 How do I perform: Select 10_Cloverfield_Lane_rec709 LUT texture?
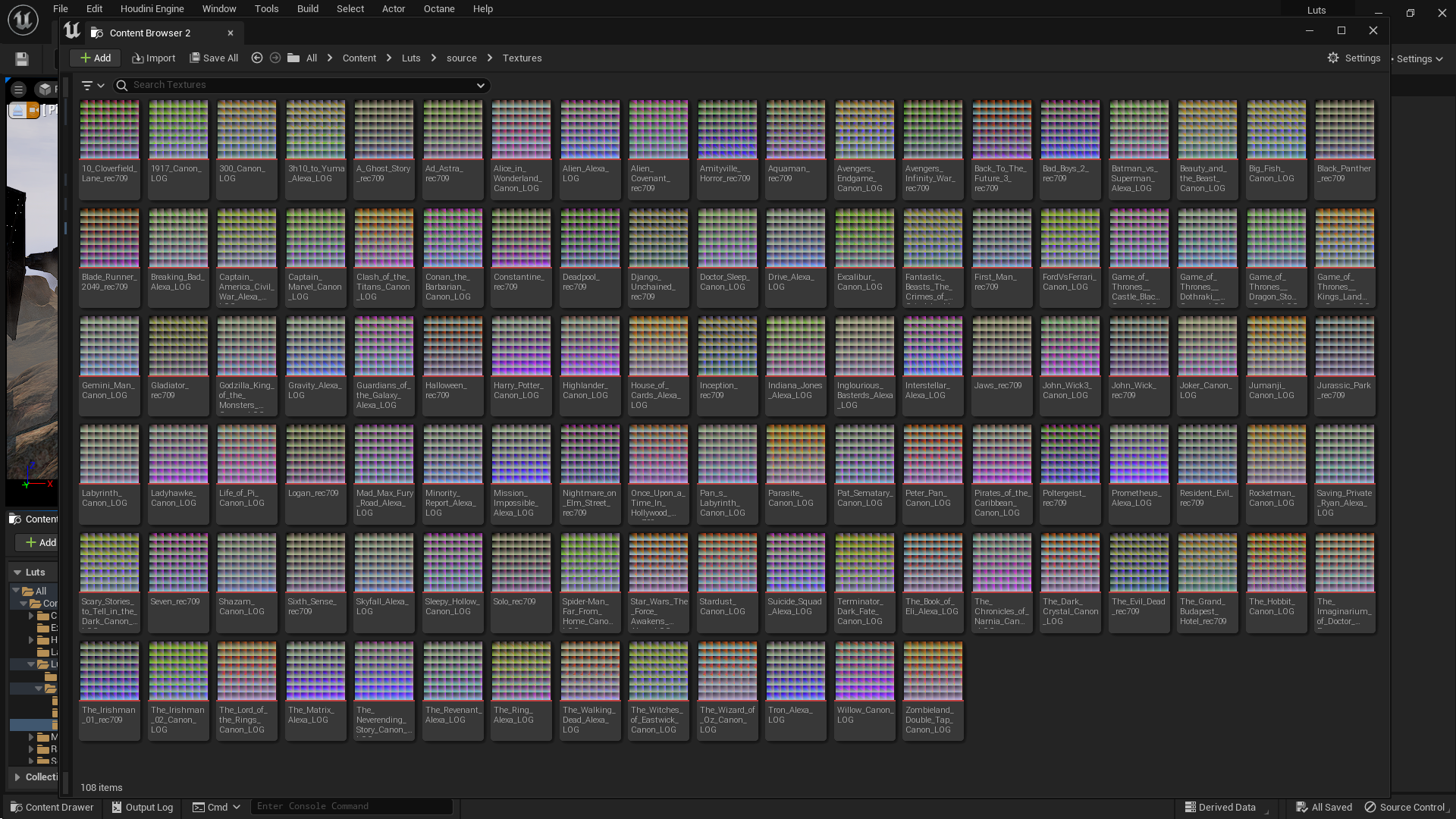click(x=109, y=149)
